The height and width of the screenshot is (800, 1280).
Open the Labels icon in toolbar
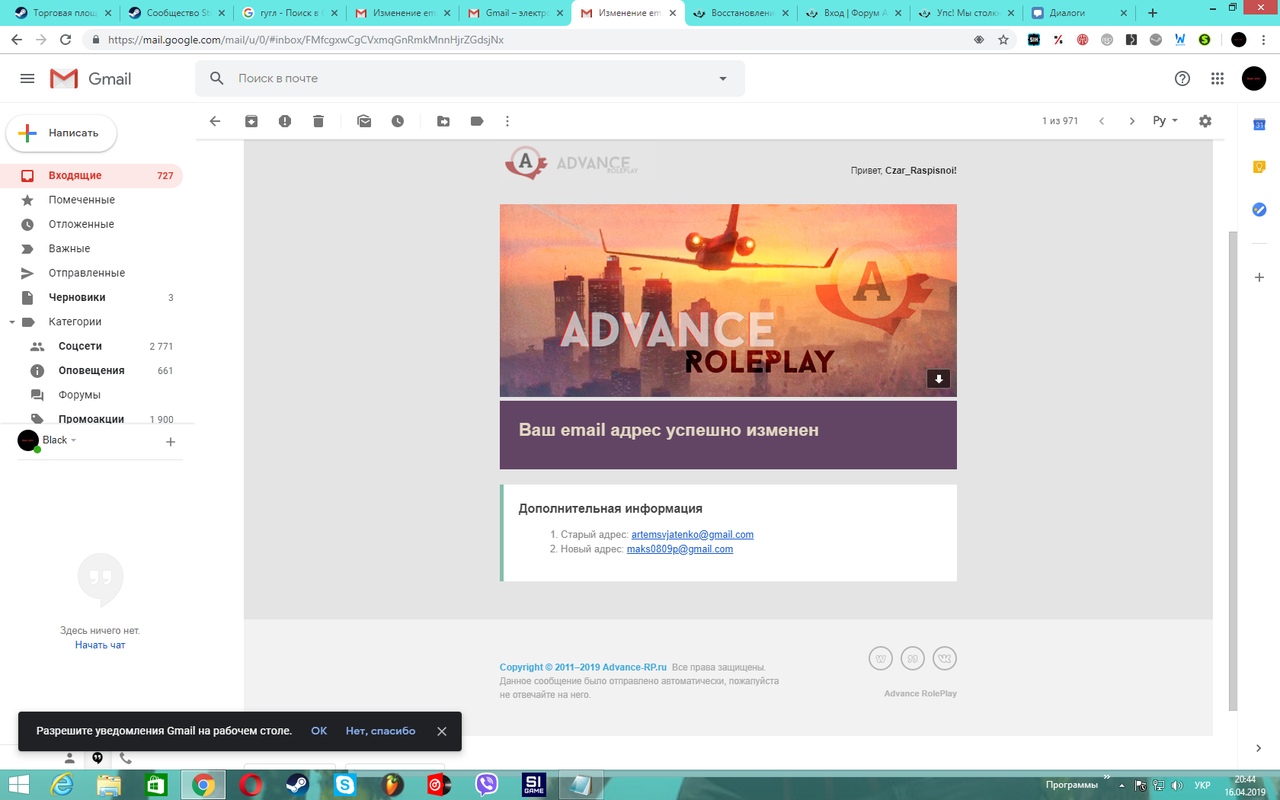click(x=477, y=121)
